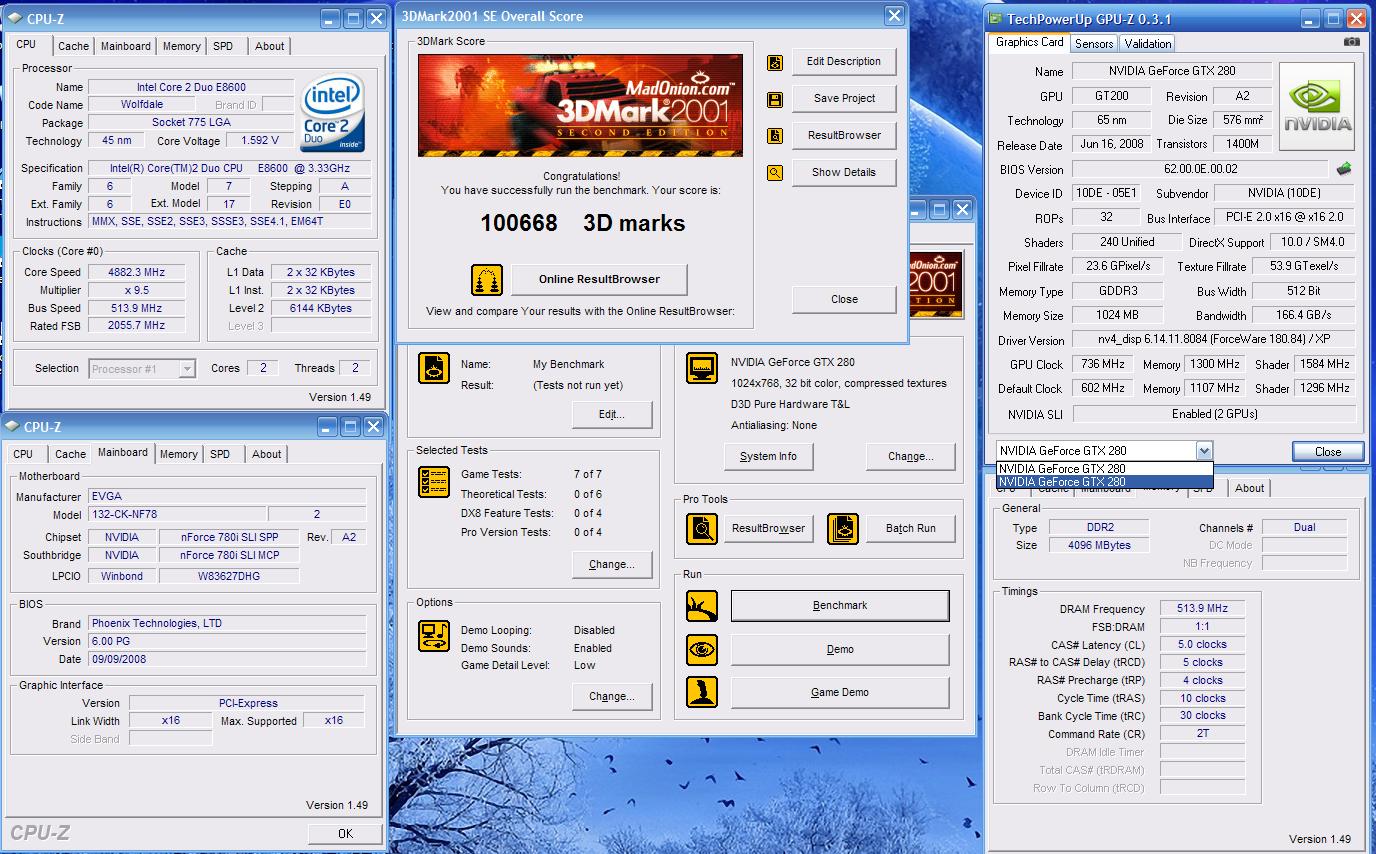Click the Batch Run icon

pos(843,528)
